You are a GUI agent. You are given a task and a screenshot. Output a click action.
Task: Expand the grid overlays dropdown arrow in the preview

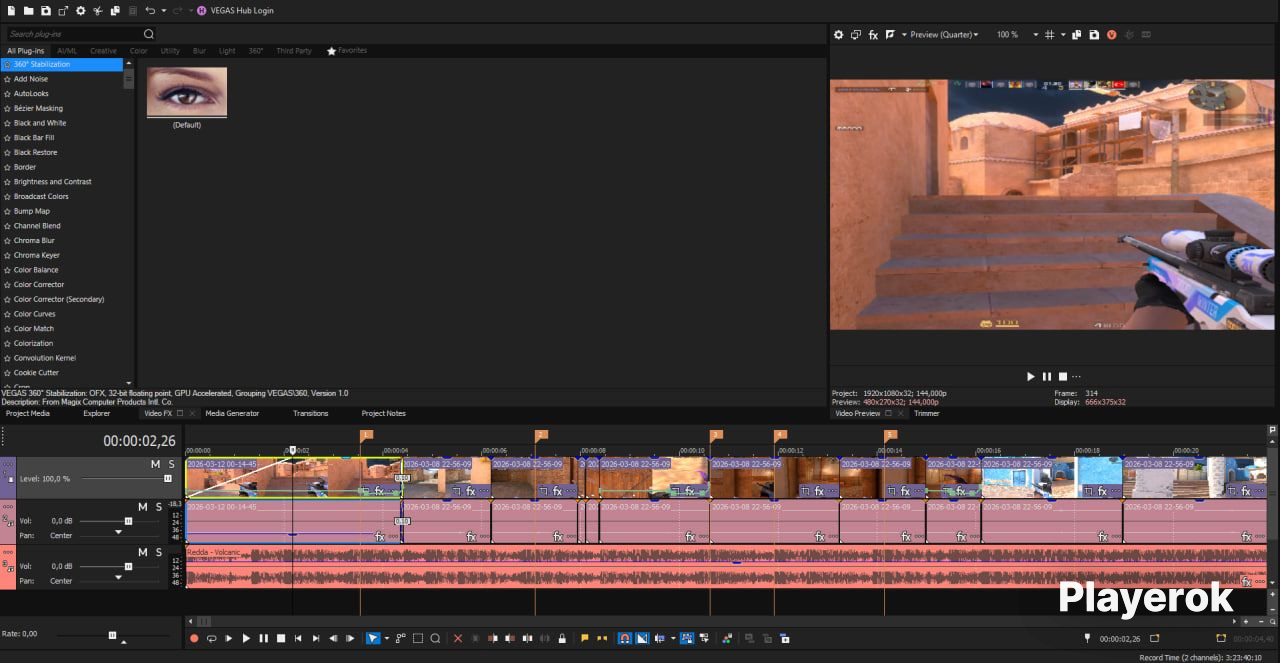tap(1062, 35)
